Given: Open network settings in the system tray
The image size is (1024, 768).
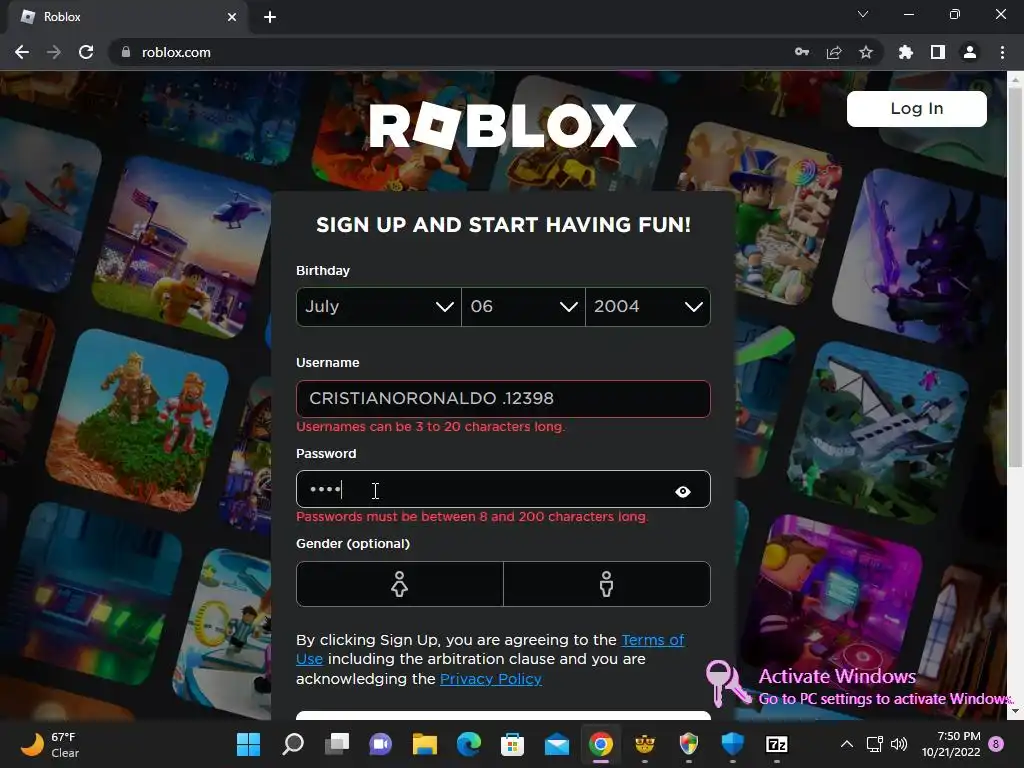Looking at the screenshot, I should click(874, 744).
